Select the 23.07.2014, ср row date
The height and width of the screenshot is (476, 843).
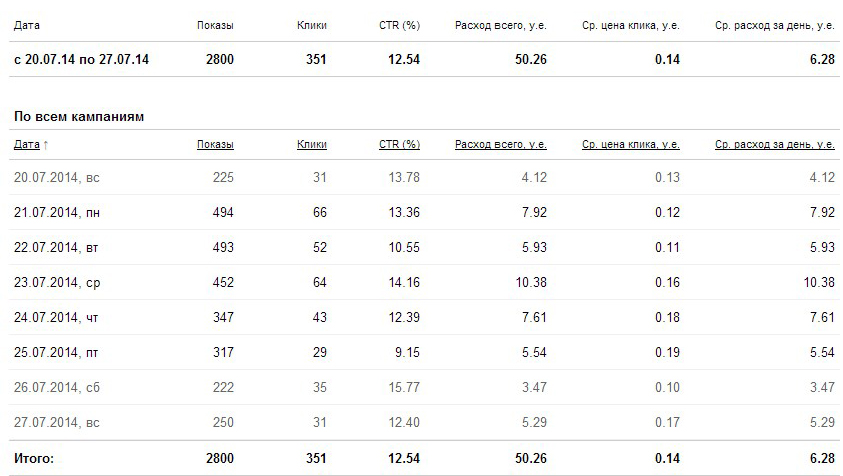(57, 282)
